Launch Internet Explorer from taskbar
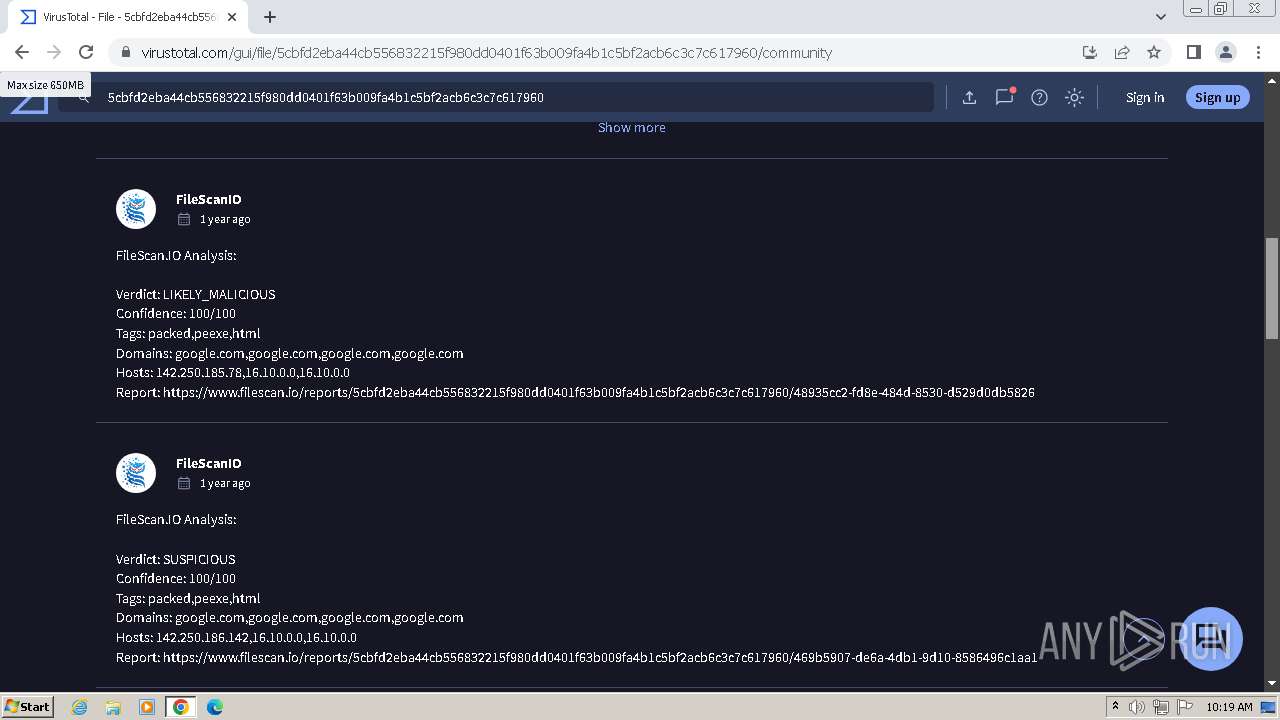The image size is (1280, 720). [80, 707]
